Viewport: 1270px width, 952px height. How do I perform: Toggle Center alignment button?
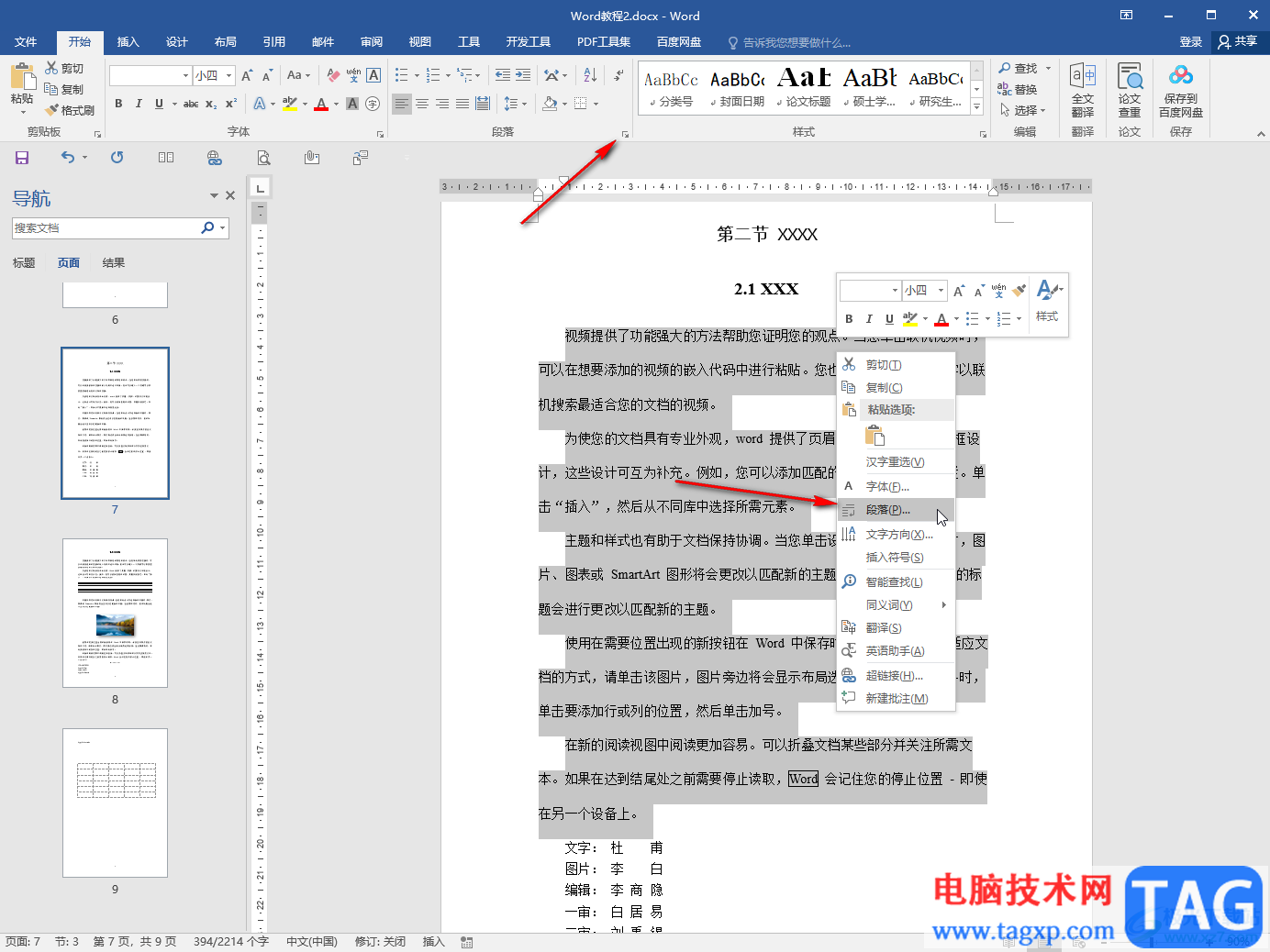point(422,104)
